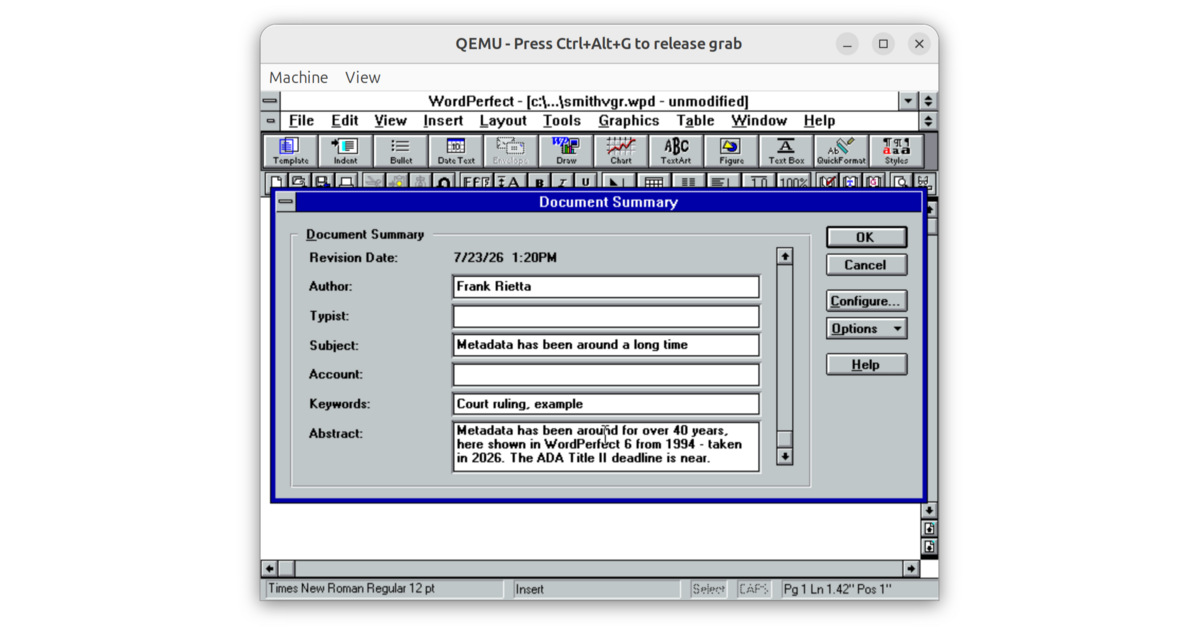Select the Indent icon
Viewport: 1200px width, 630px height.
(x=345, y=151)
